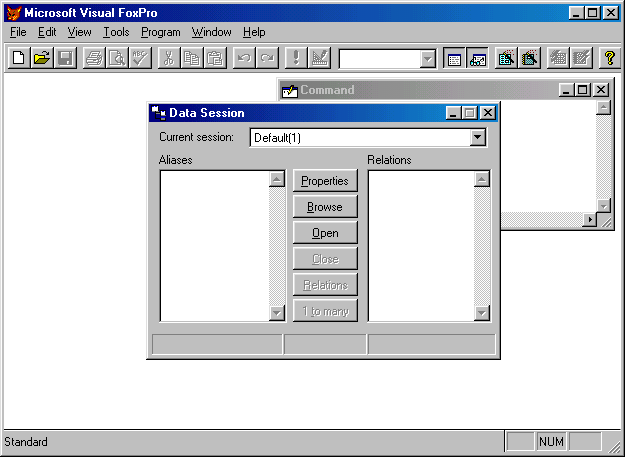Screen dimensions: 625x457
Task: Open the Edit menu
Action: (x=47, y=32)
